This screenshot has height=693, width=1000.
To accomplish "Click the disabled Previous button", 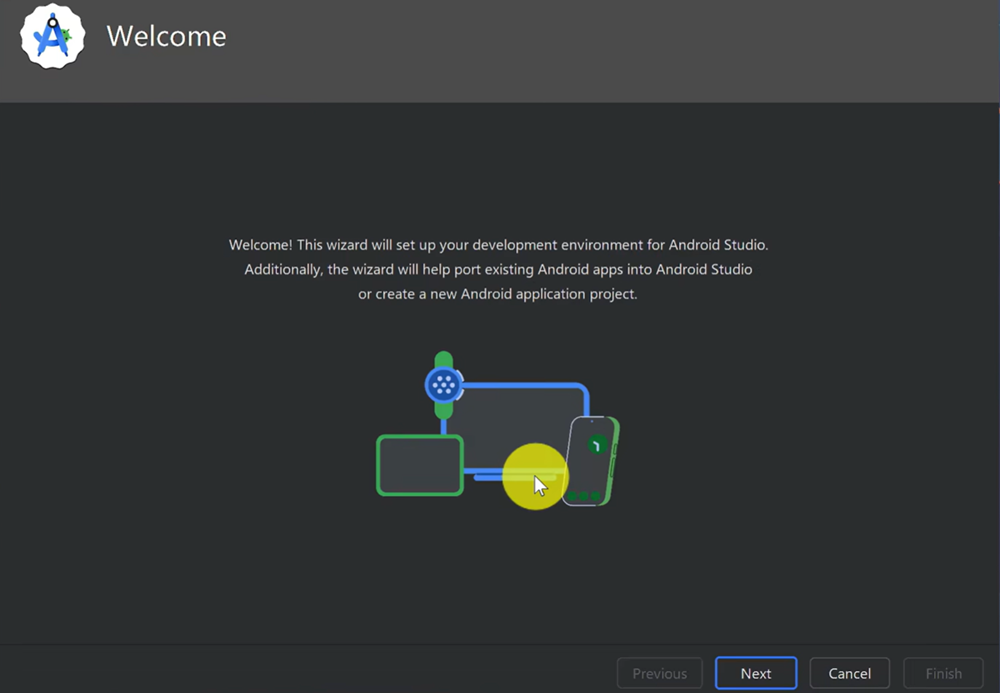I will pos(660,673).
